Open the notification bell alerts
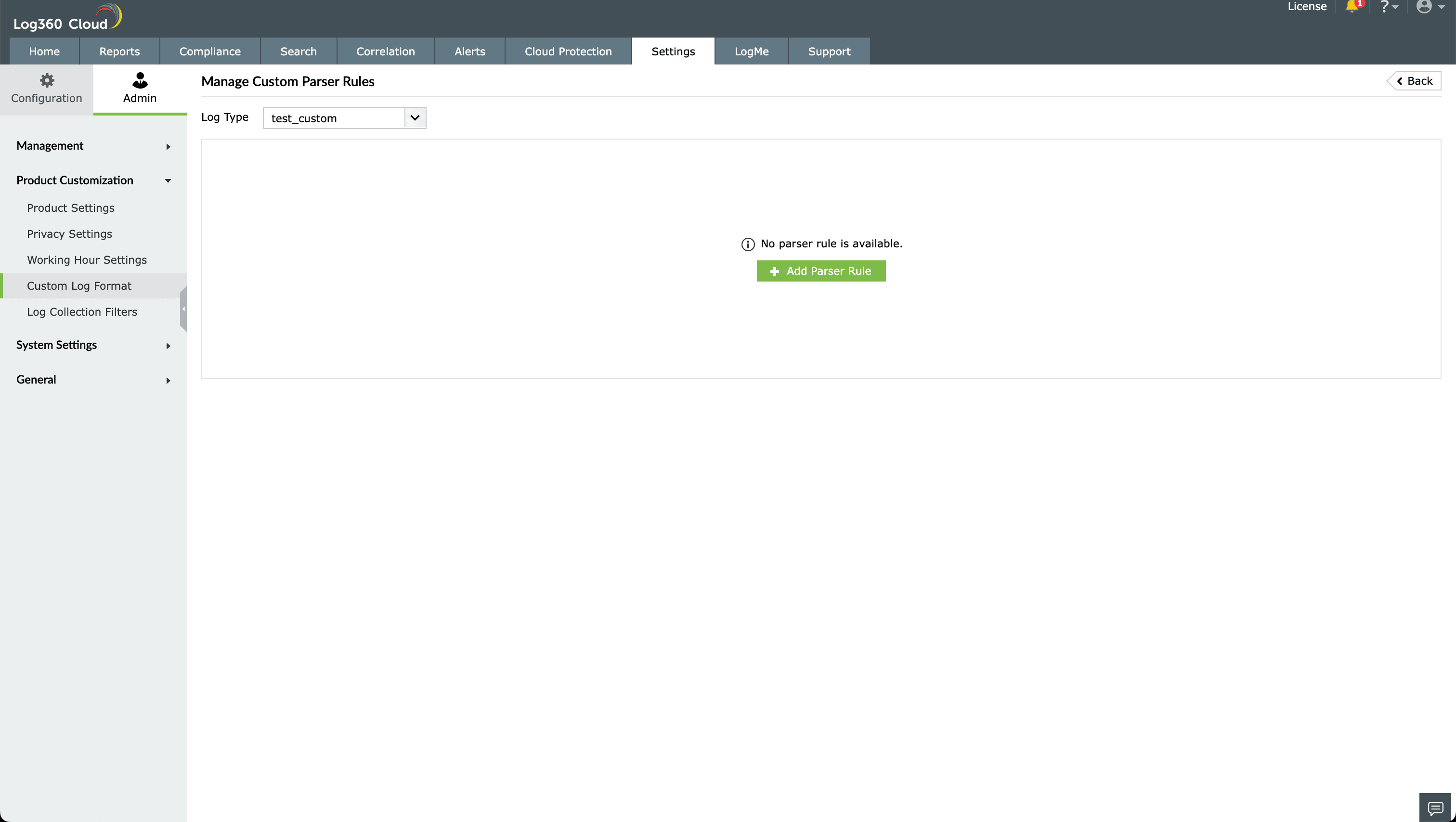The image size is (1456, 822). pyautogui.click(x=1352, y=7)
